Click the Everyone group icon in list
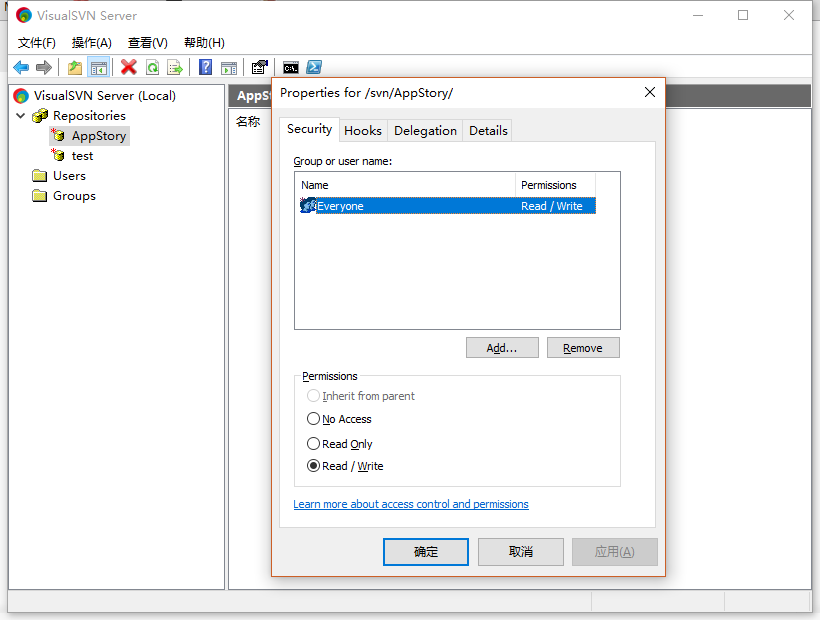The width and height of the screenshot is (820, 620). click(x=308, y=205)
